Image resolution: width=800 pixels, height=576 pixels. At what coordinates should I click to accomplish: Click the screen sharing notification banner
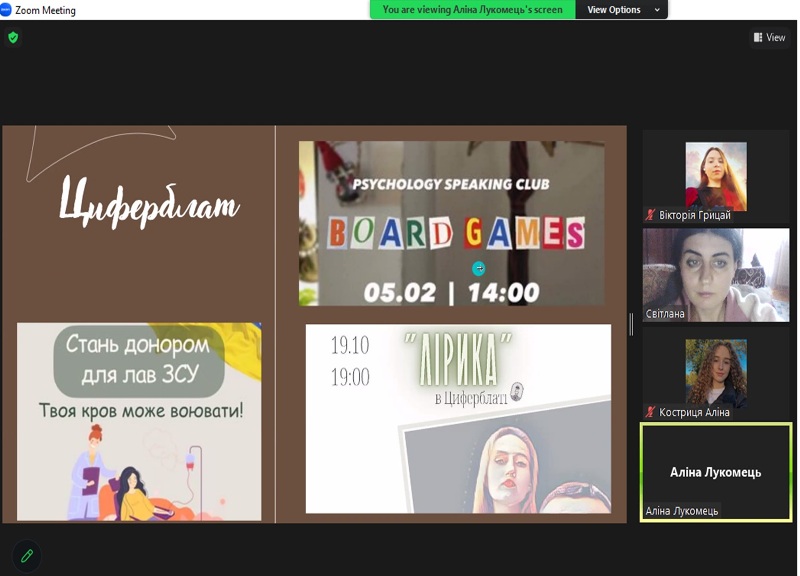click(x=472, y=10)
